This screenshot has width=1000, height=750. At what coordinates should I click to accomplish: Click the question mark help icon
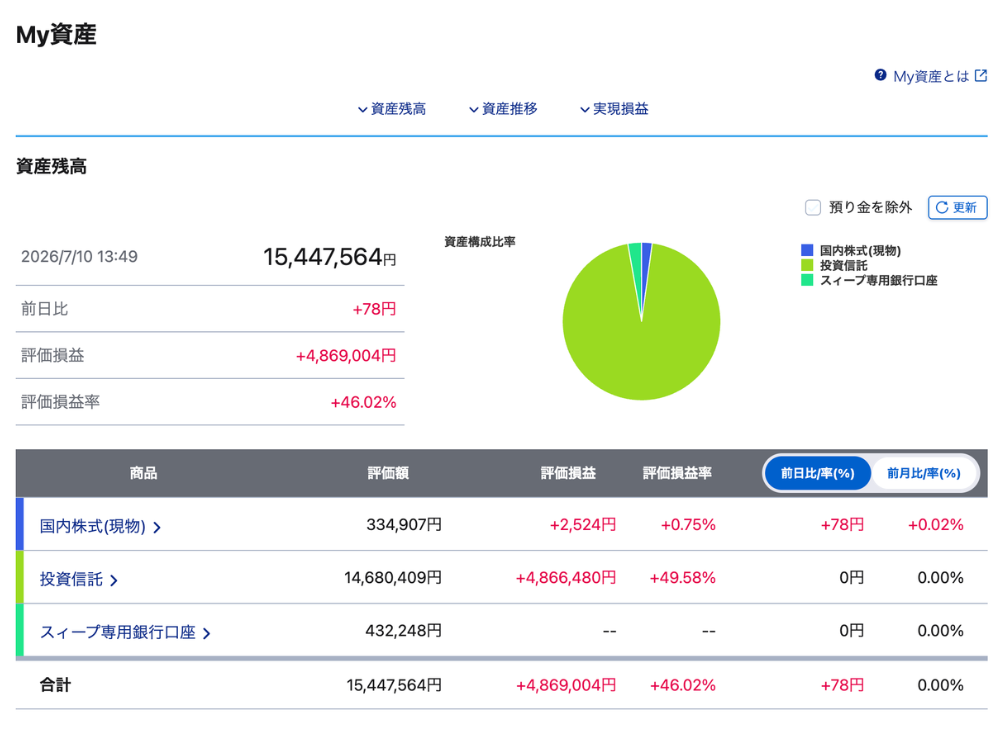tap(880, 75)
